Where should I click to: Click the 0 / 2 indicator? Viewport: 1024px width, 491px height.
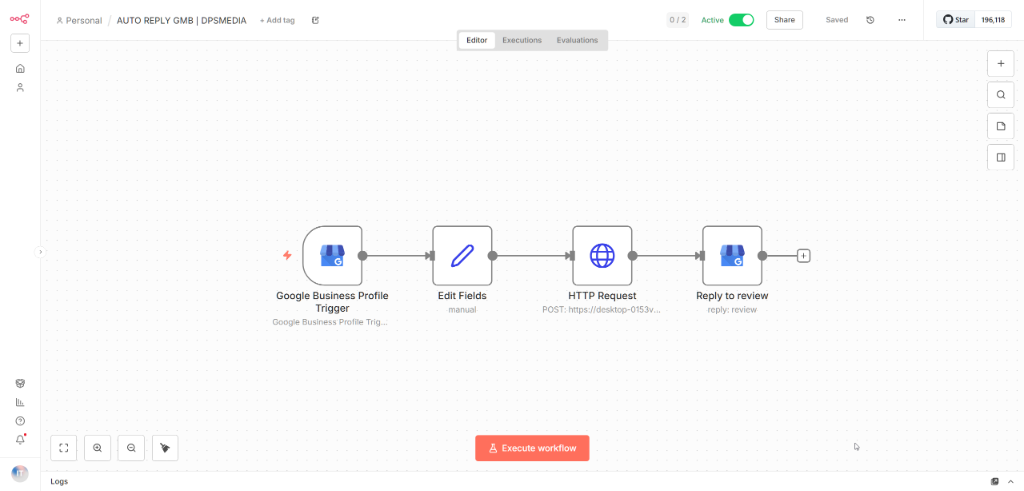(678, 20)
